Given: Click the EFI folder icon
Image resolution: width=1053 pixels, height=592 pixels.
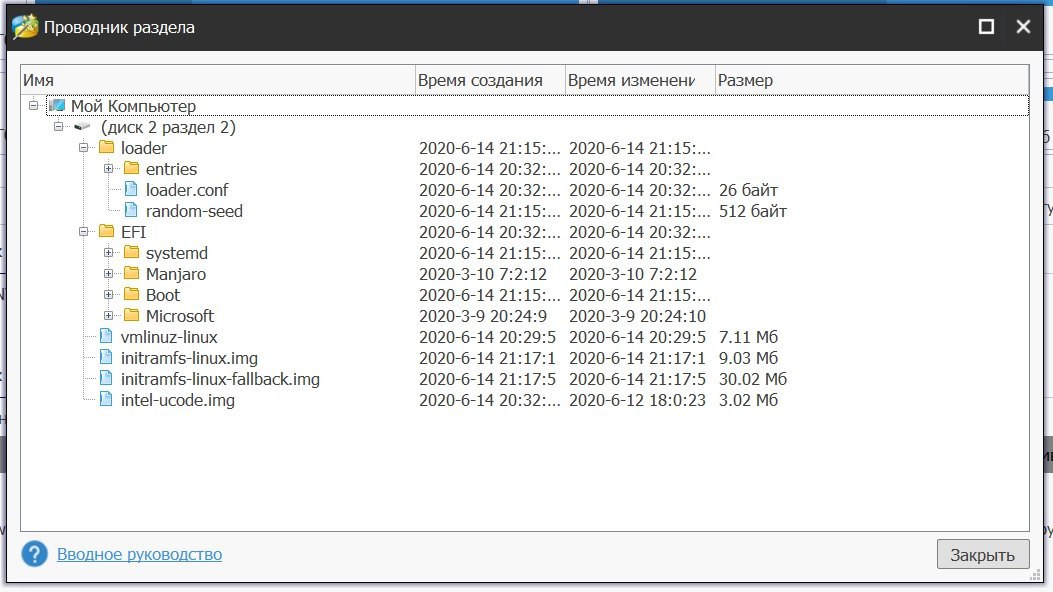Looking at the screenshot, I should [106, 231].
